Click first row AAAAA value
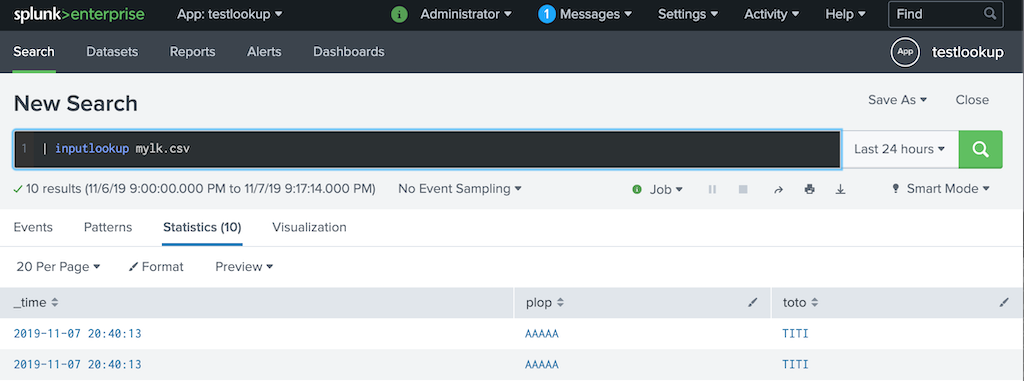 point(542,334)
